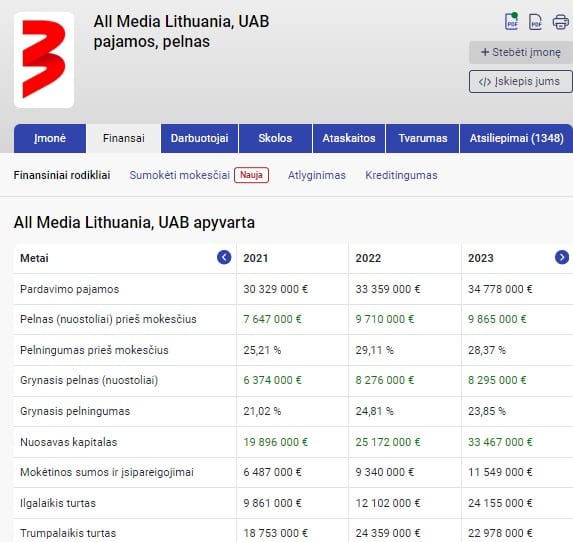Viewport: 573px width, 542px height.
Task: Click value 24 359 000 €
Action: click(x=388, y=533)
